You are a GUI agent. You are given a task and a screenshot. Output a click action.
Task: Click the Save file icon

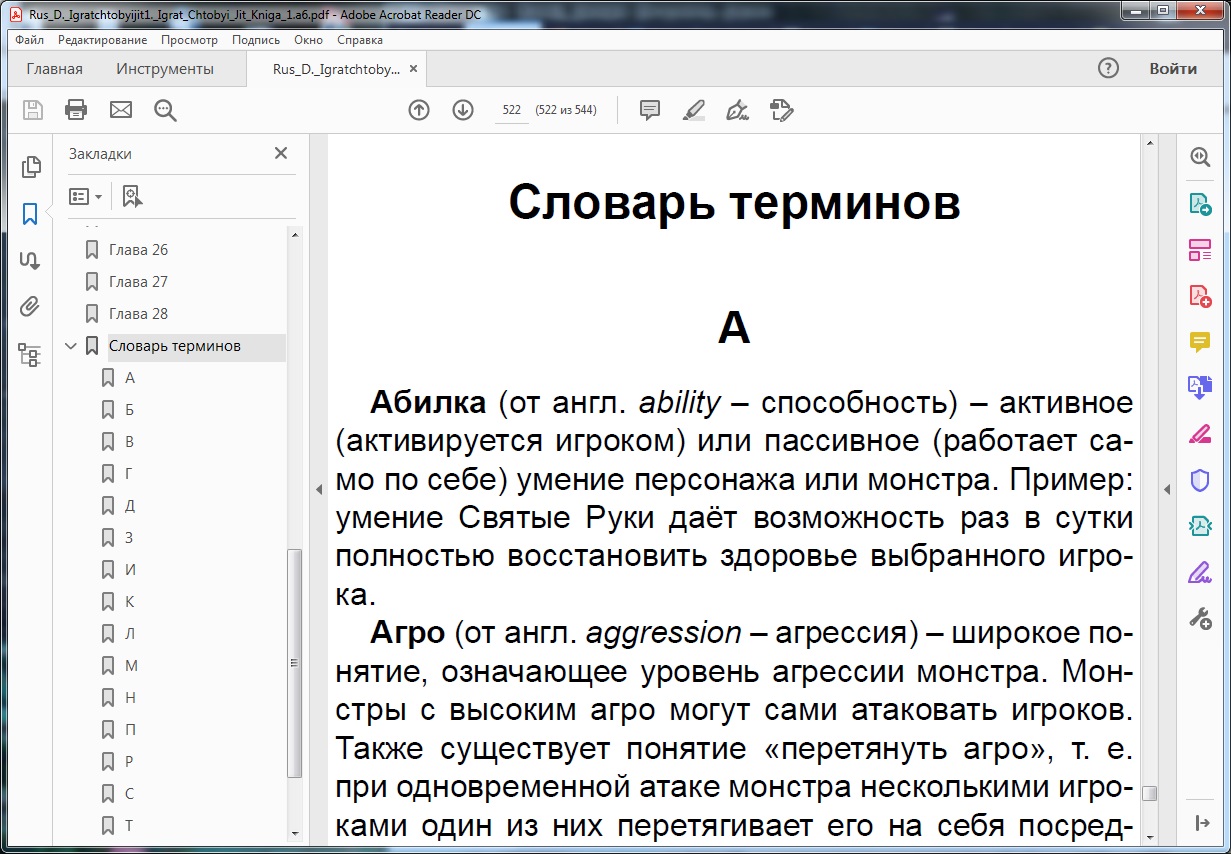pos(33,110)
